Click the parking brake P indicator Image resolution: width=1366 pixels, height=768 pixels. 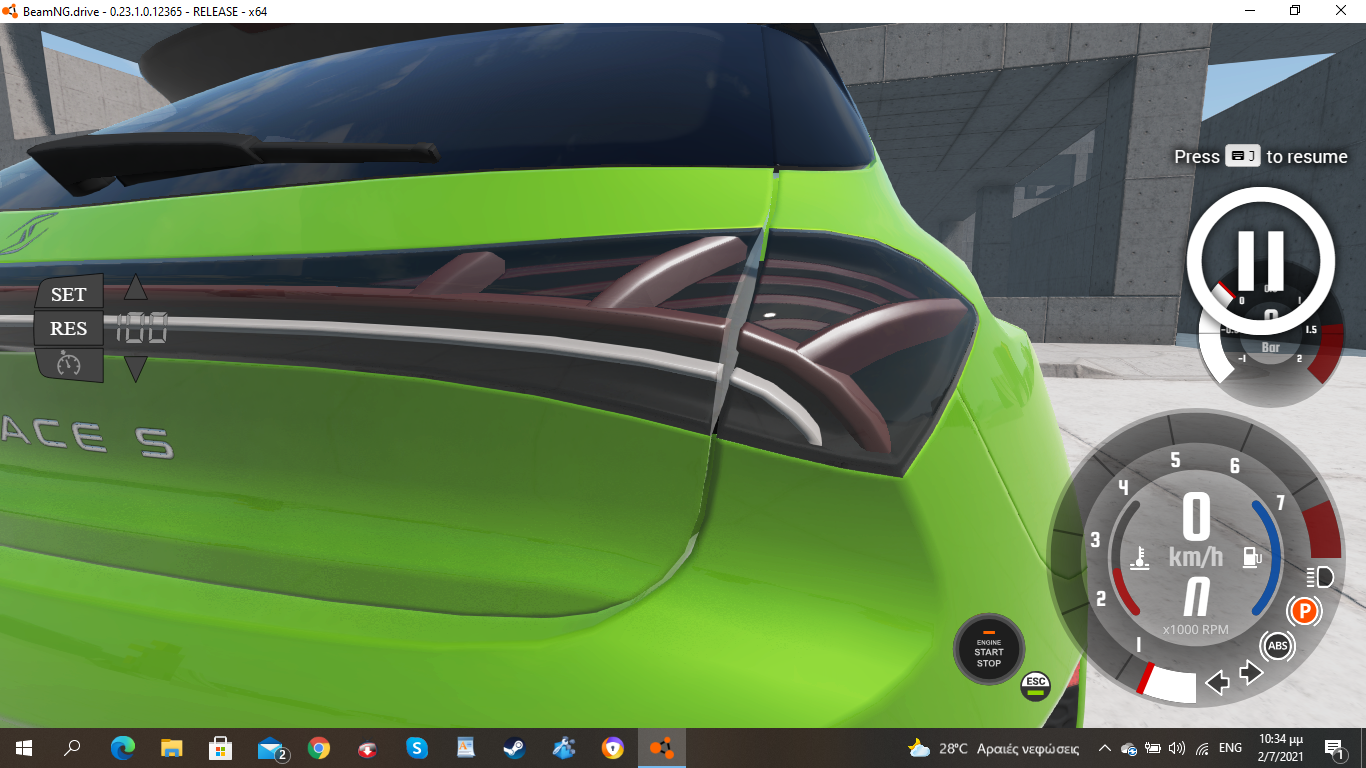tap(1304, 609)
